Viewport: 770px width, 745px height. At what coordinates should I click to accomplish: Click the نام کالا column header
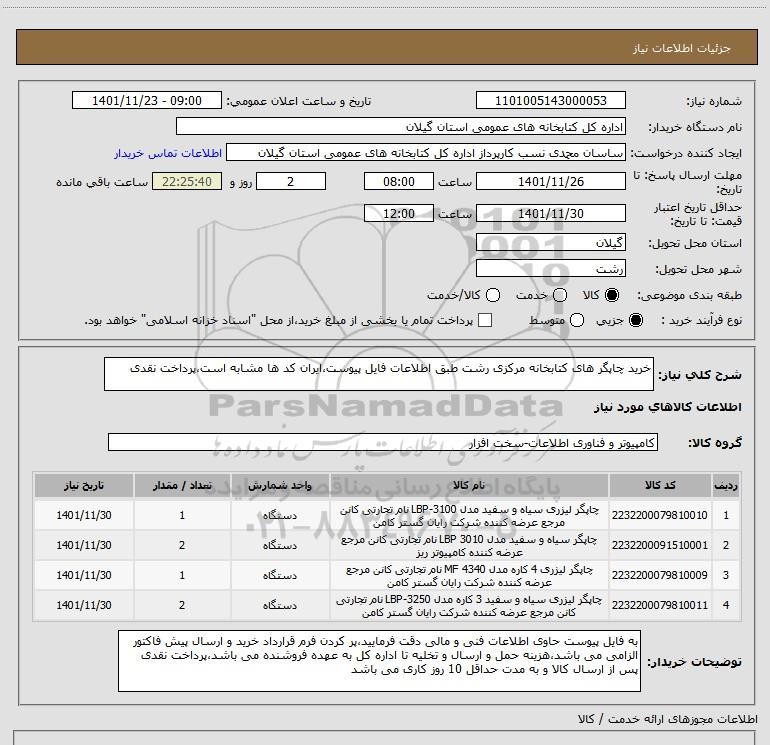469,485
